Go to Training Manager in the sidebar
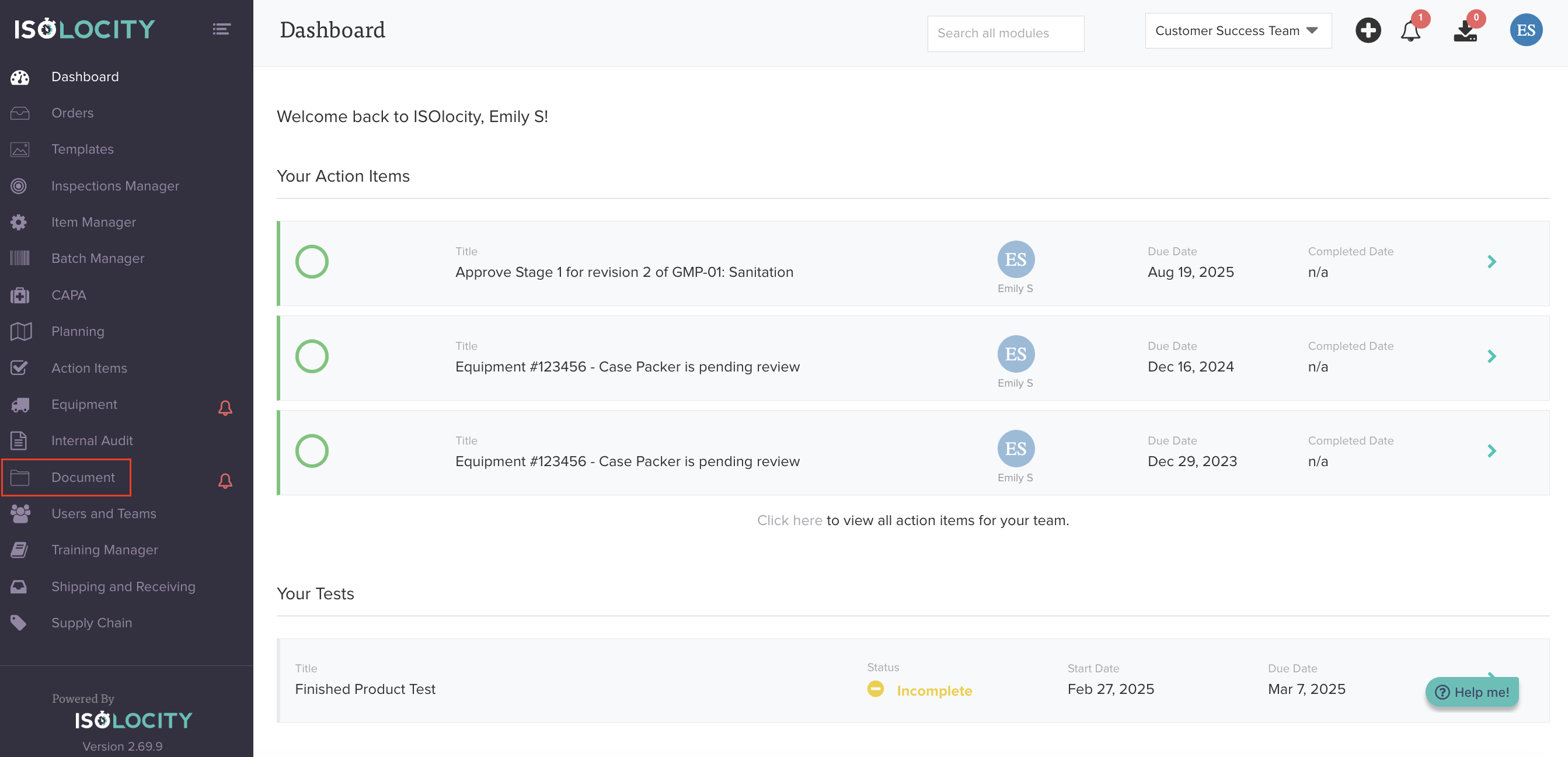 click(104, 550)
